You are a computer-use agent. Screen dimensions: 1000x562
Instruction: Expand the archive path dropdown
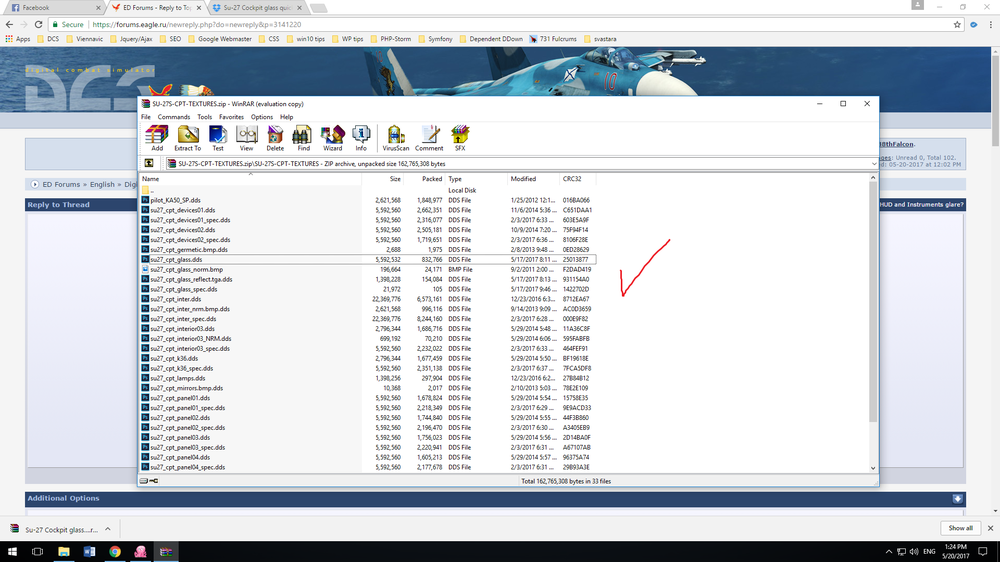pyautogui.click(x=874, y=164)
